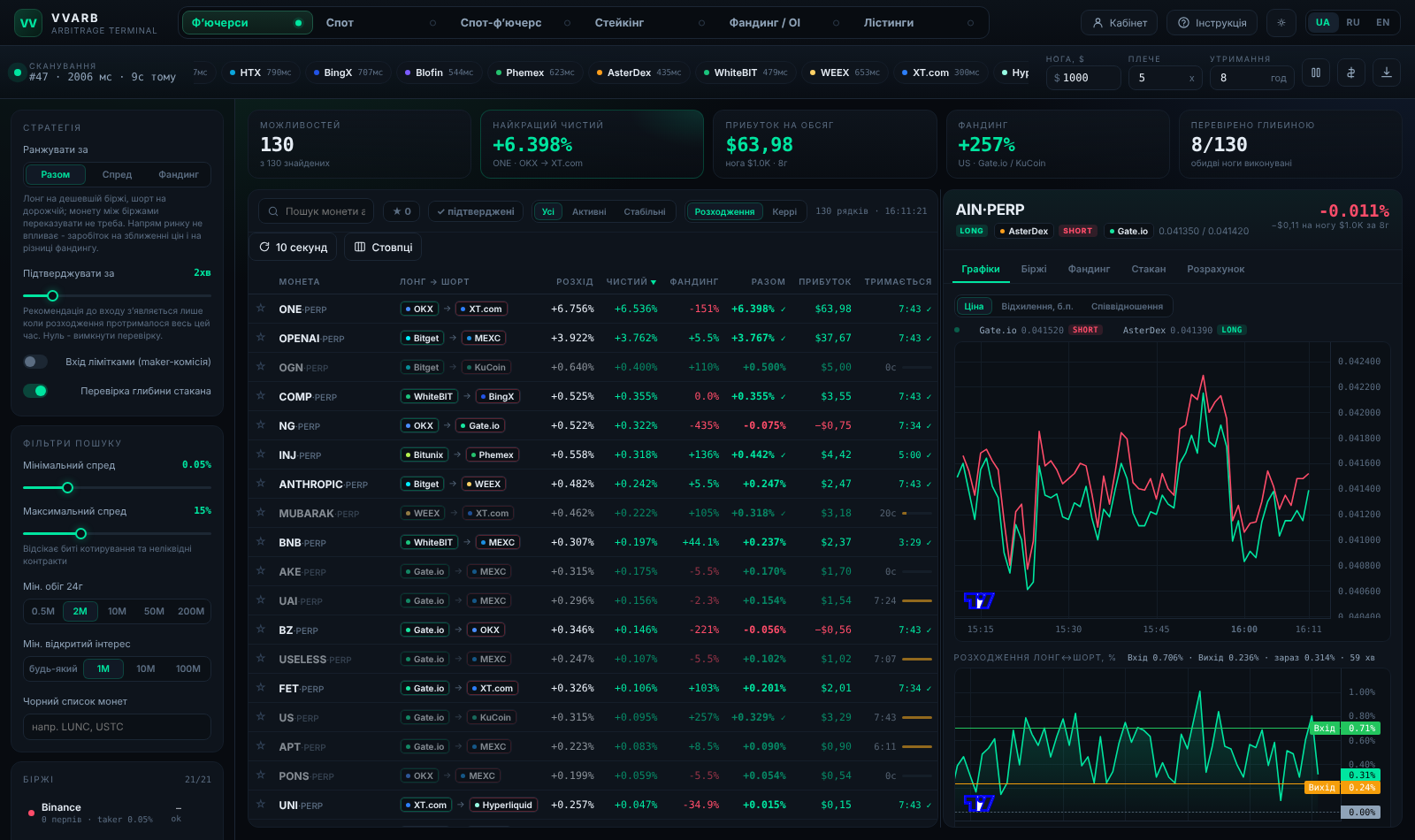The width and height of the screenshot is (1415, 840).
Task: Select the 0.5M minimum 24h volume option
Action: pyautogui.click(x=43, y=611)
